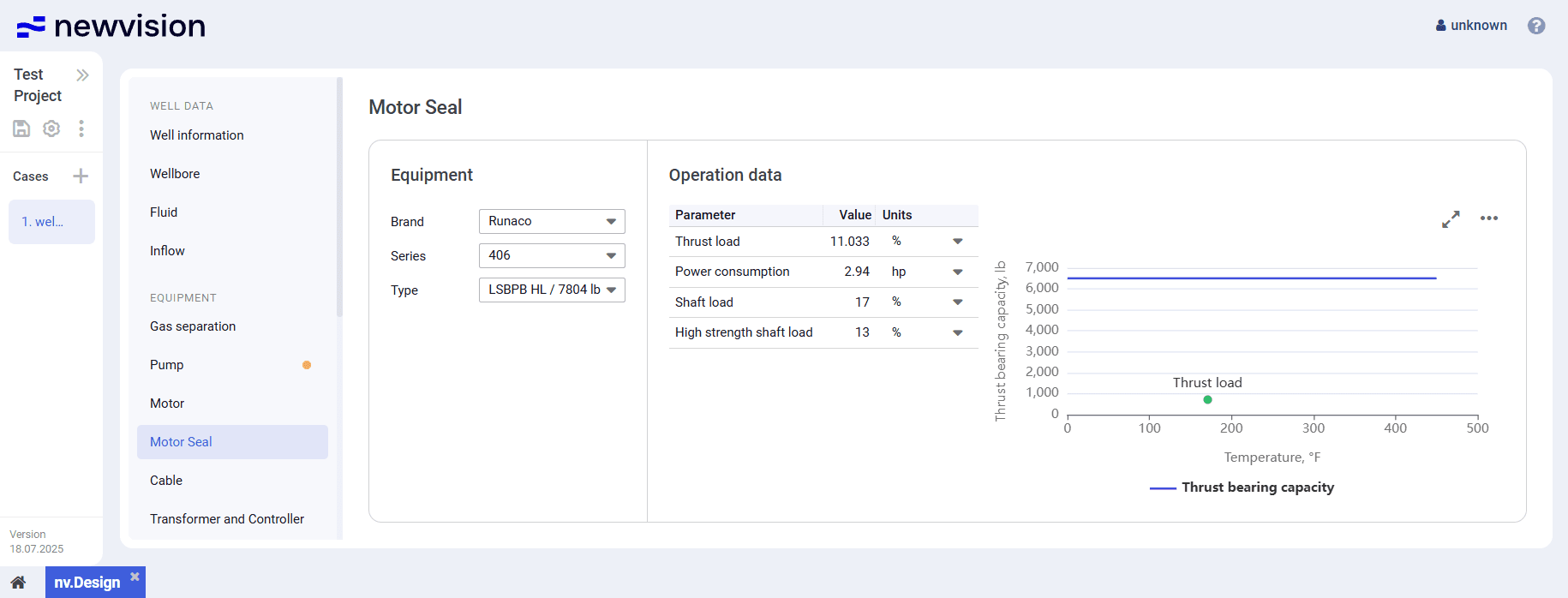This screenshot has height=598, width=1568.
Task: Add a new case with plus icon
Action: (81, 176)
